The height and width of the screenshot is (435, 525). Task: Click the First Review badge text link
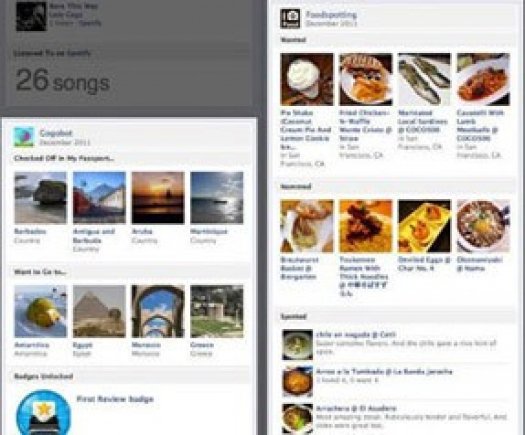pos(115,399)
